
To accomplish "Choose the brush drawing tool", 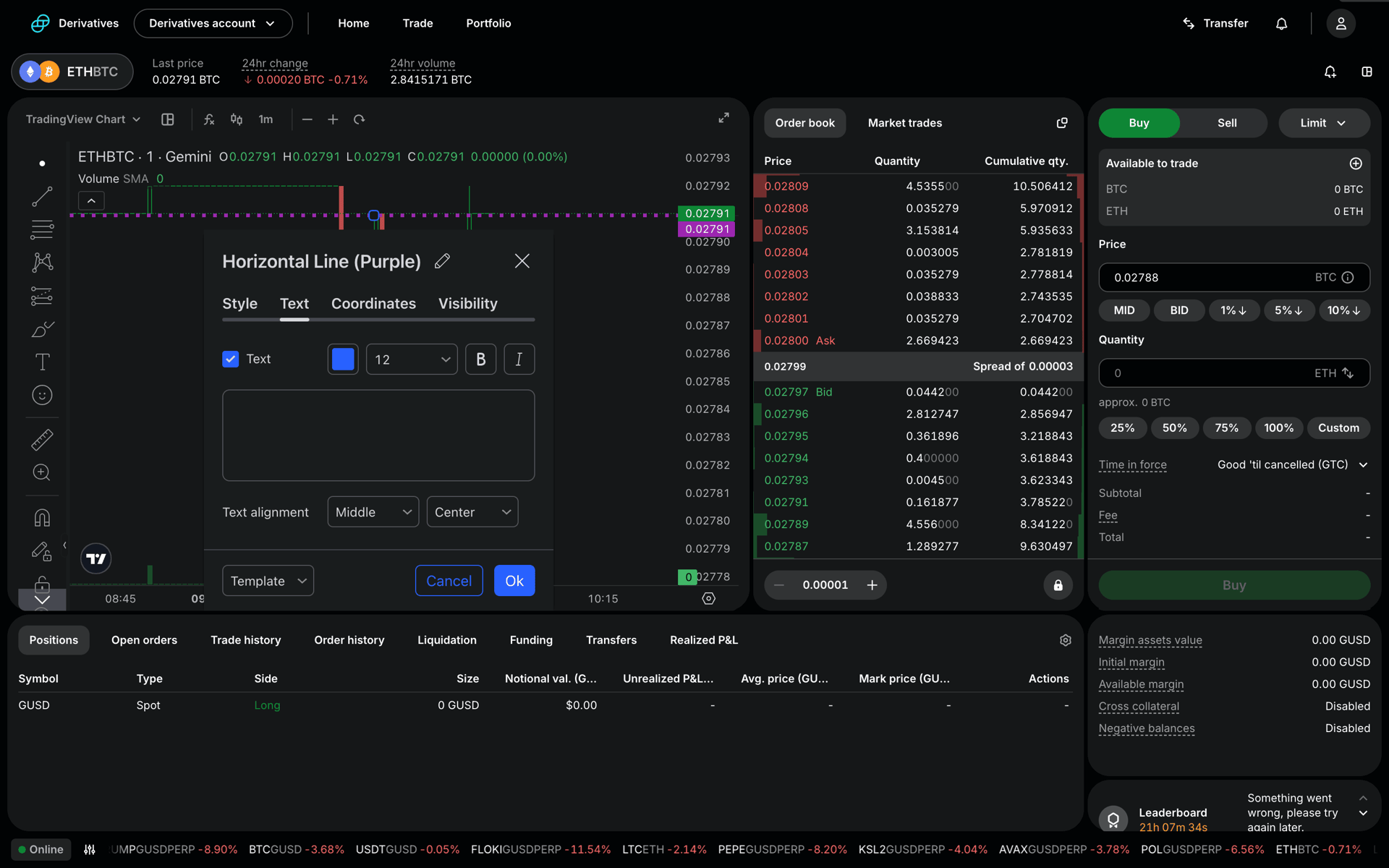I will coord(42,329).
